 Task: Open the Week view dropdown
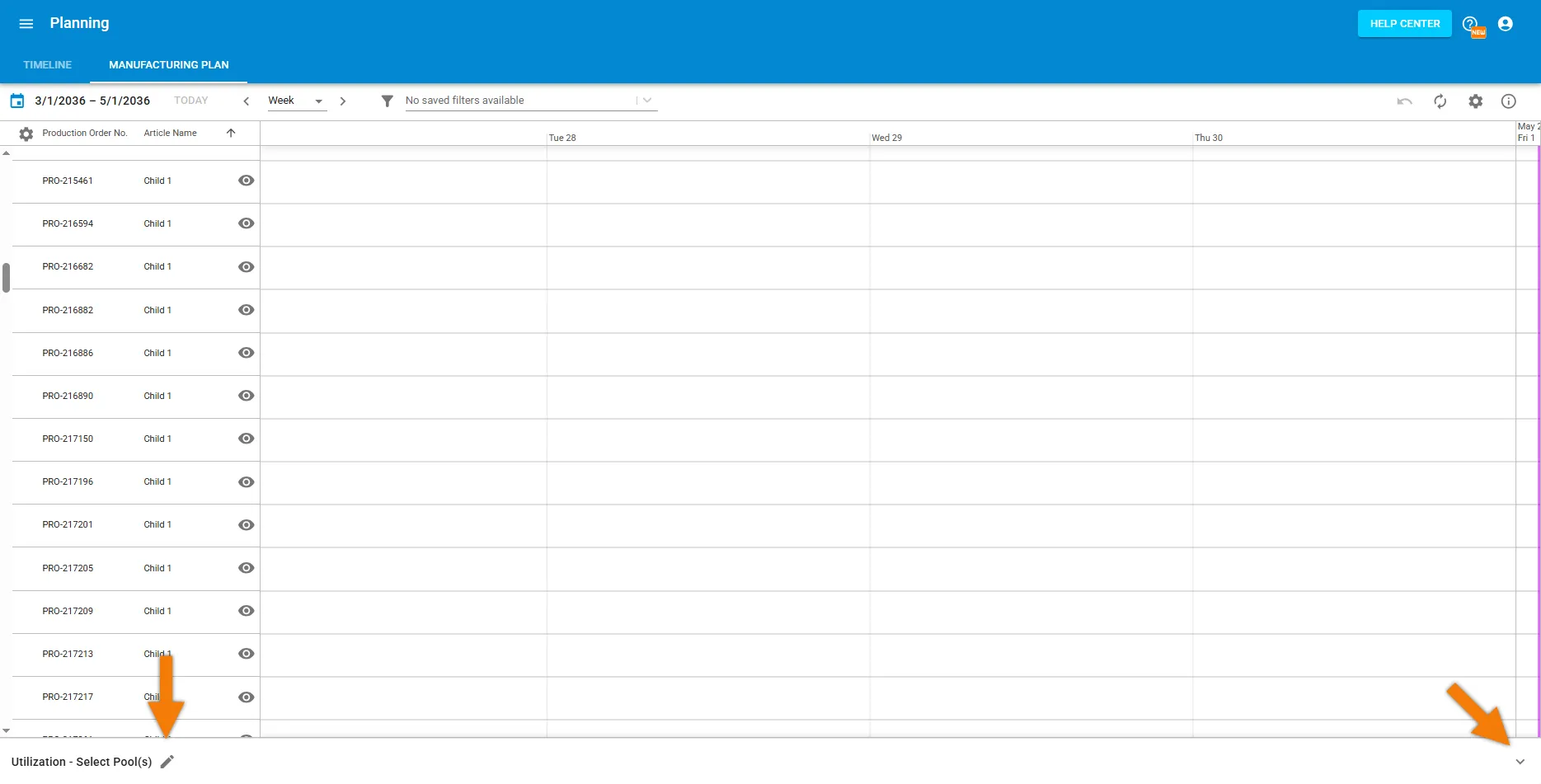point(296,101)
